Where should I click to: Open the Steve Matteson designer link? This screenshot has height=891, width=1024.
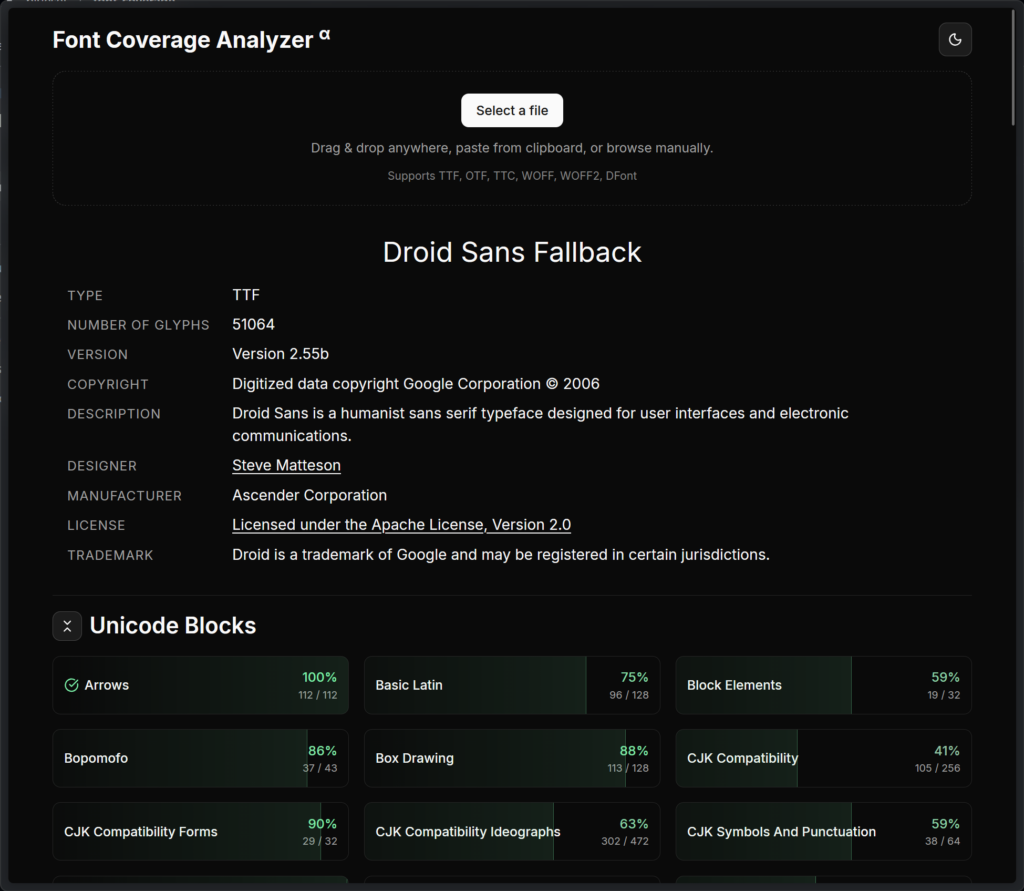[286, 466]
